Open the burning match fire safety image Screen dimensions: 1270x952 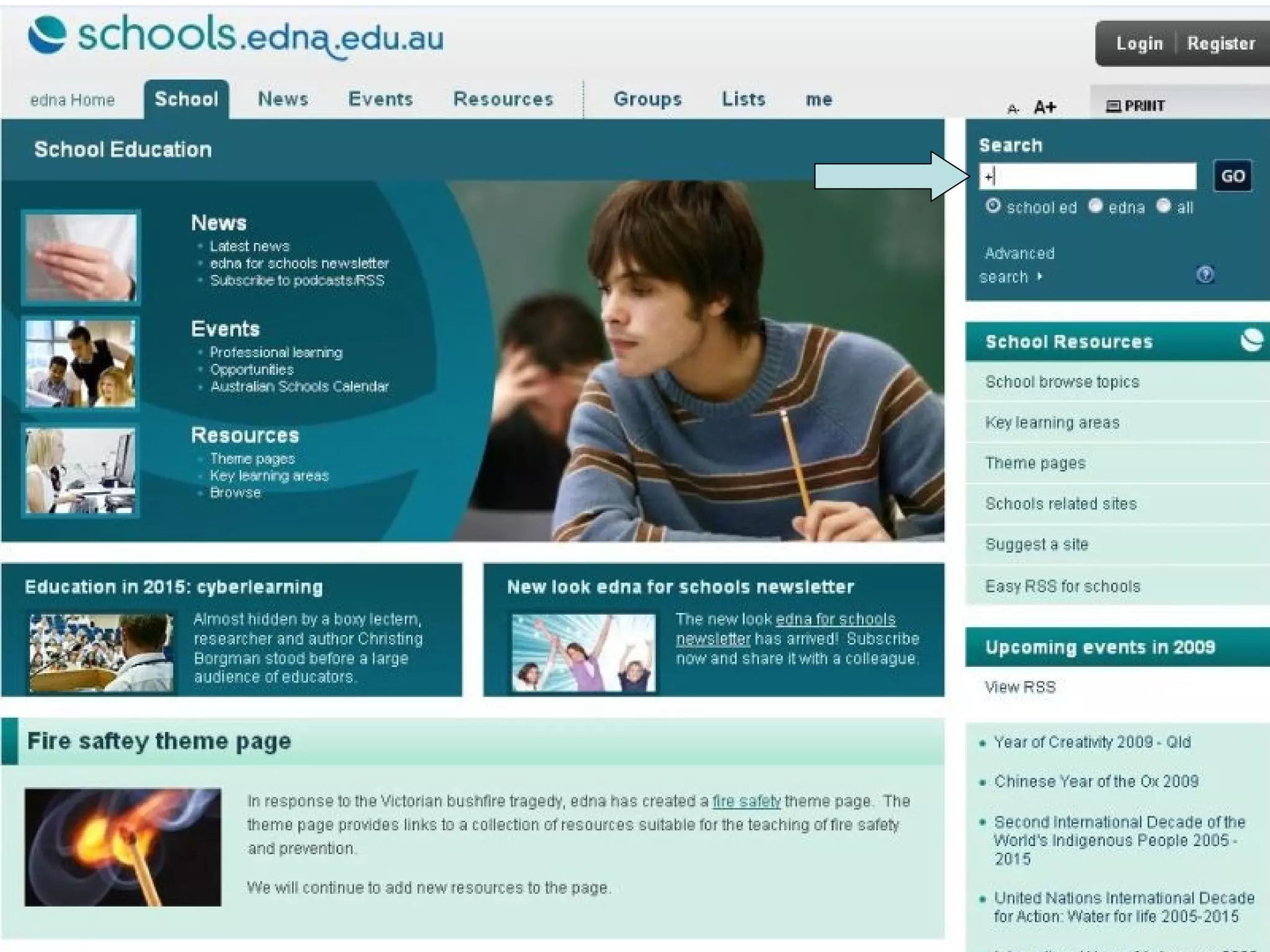(x=123, y=847)
